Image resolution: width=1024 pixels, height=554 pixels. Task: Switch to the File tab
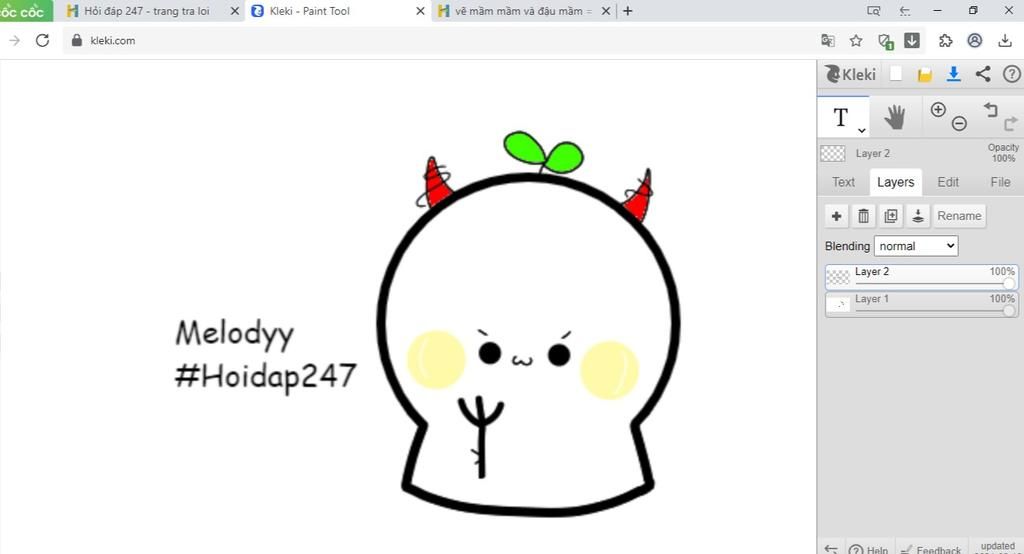coord(1000,182)
